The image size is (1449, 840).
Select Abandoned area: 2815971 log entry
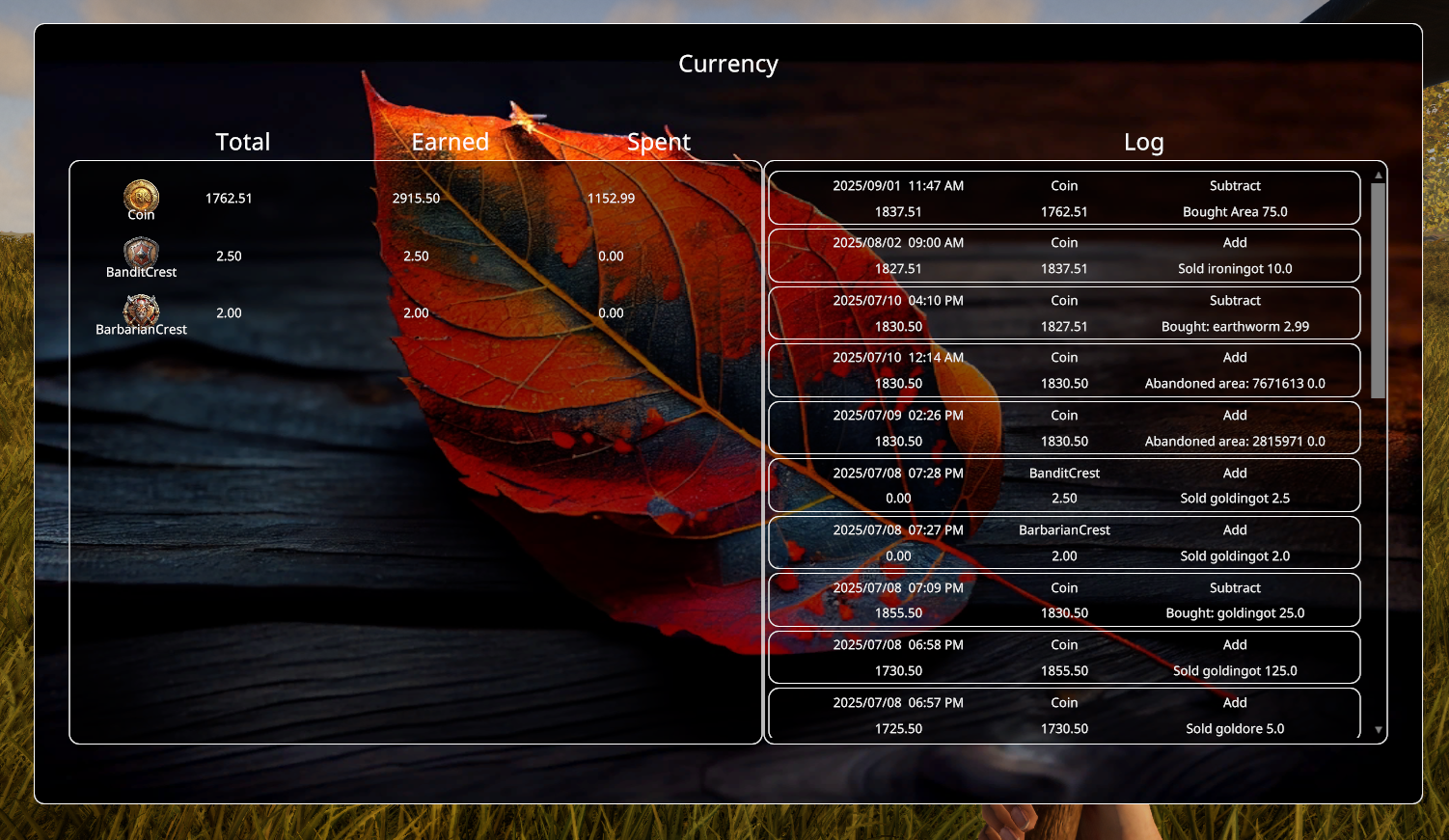[x=1064, y=428]
